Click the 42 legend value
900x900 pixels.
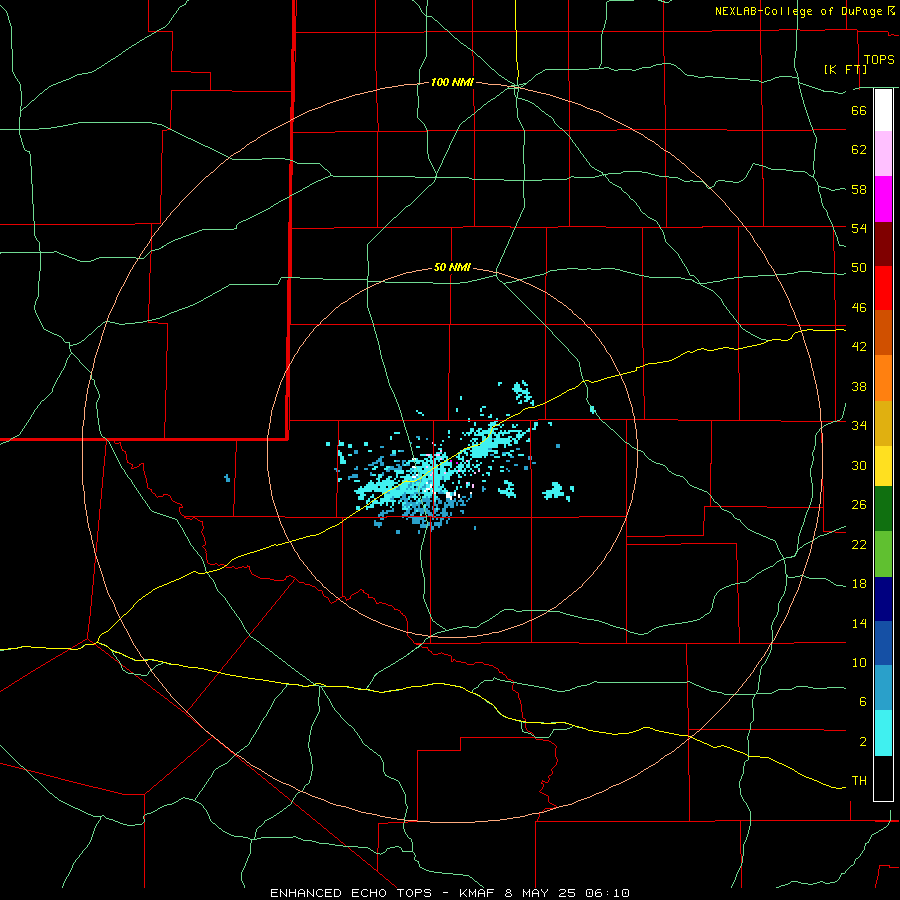pyautogui.click(x=859, y=347)
